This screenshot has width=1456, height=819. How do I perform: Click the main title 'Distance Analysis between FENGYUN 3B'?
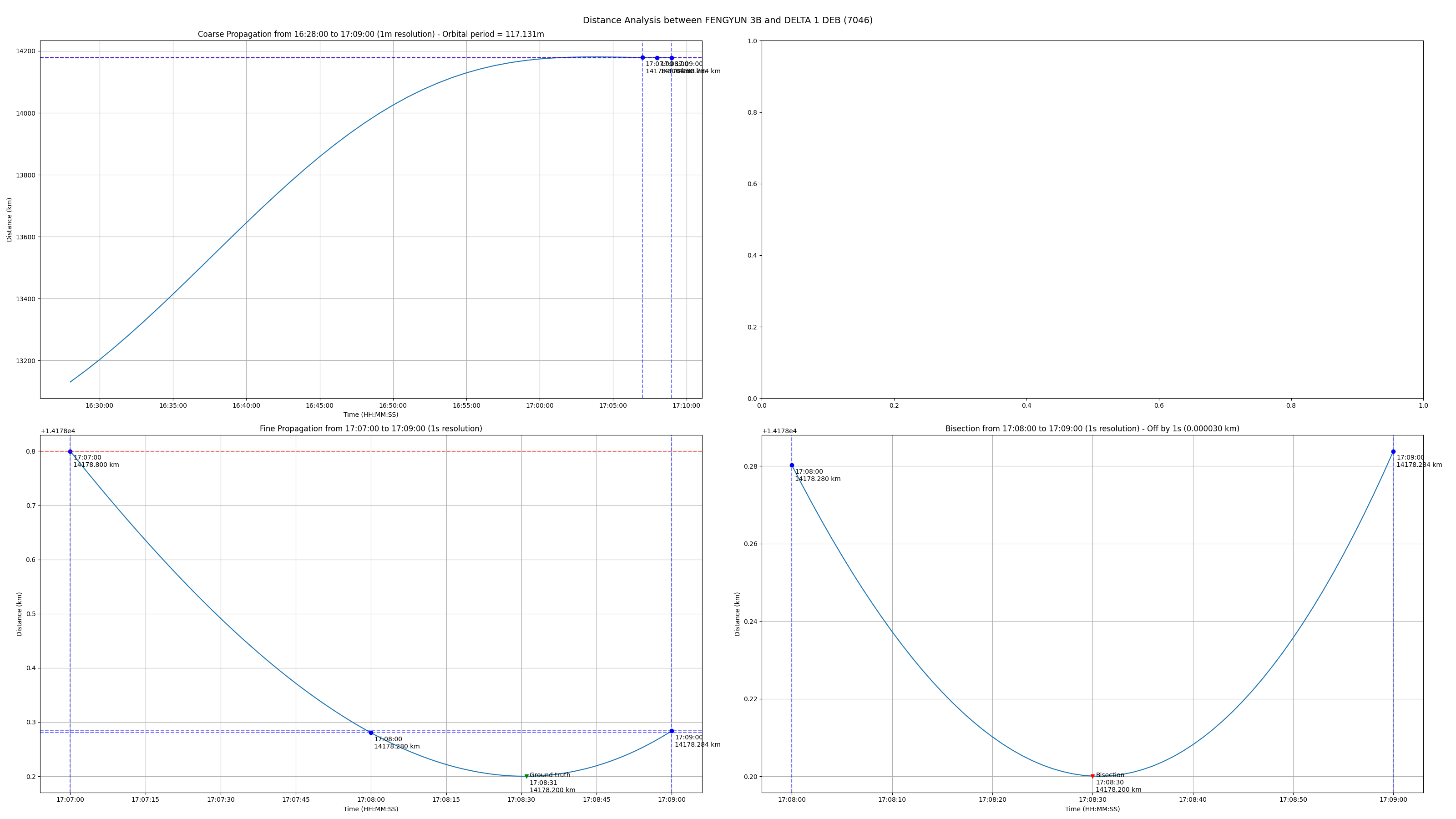tap(728, 20)
